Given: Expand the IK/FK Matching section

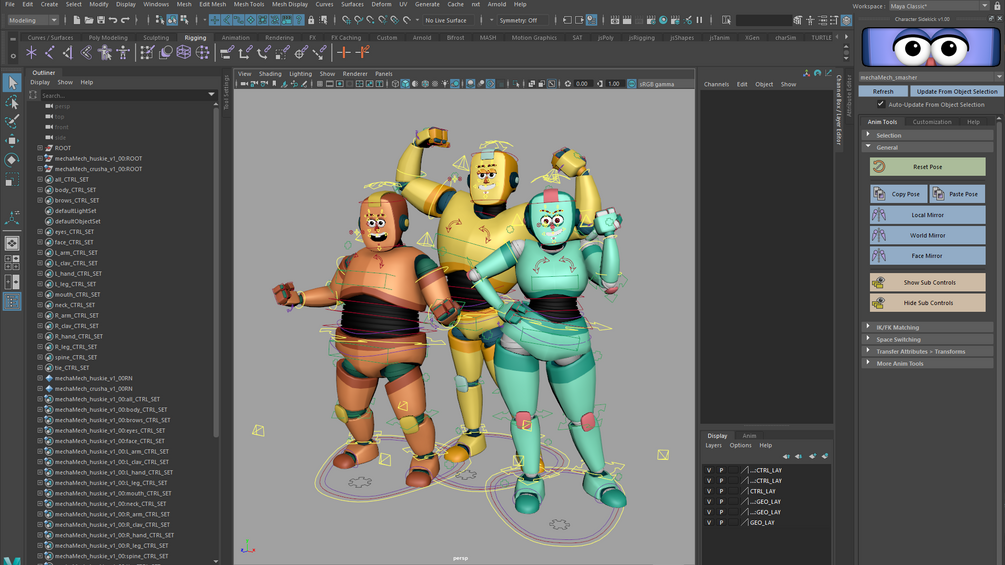Looking at the screenshot, I should (927, 327).
